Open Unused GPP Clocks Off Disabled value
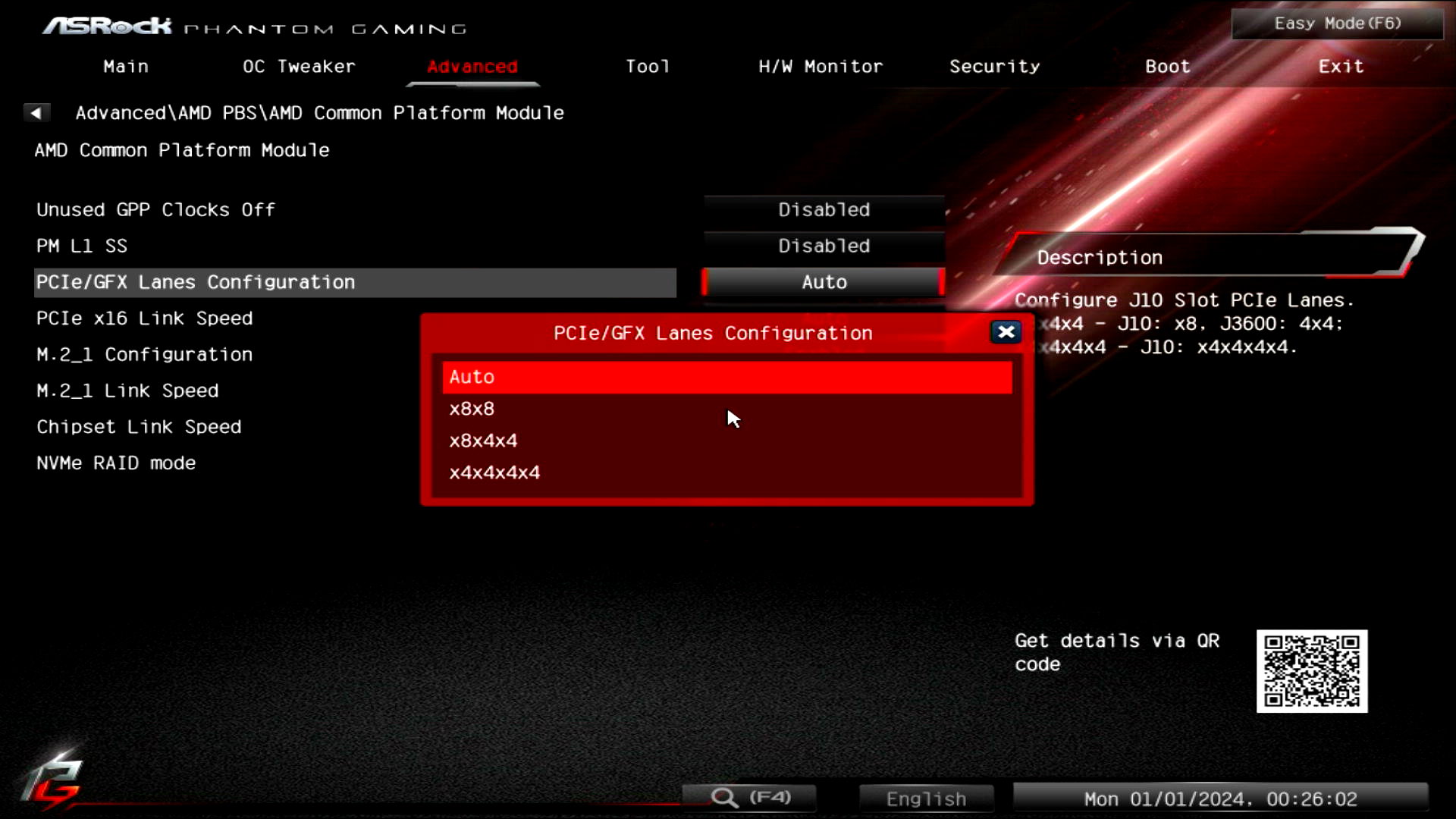 (824, 210)
